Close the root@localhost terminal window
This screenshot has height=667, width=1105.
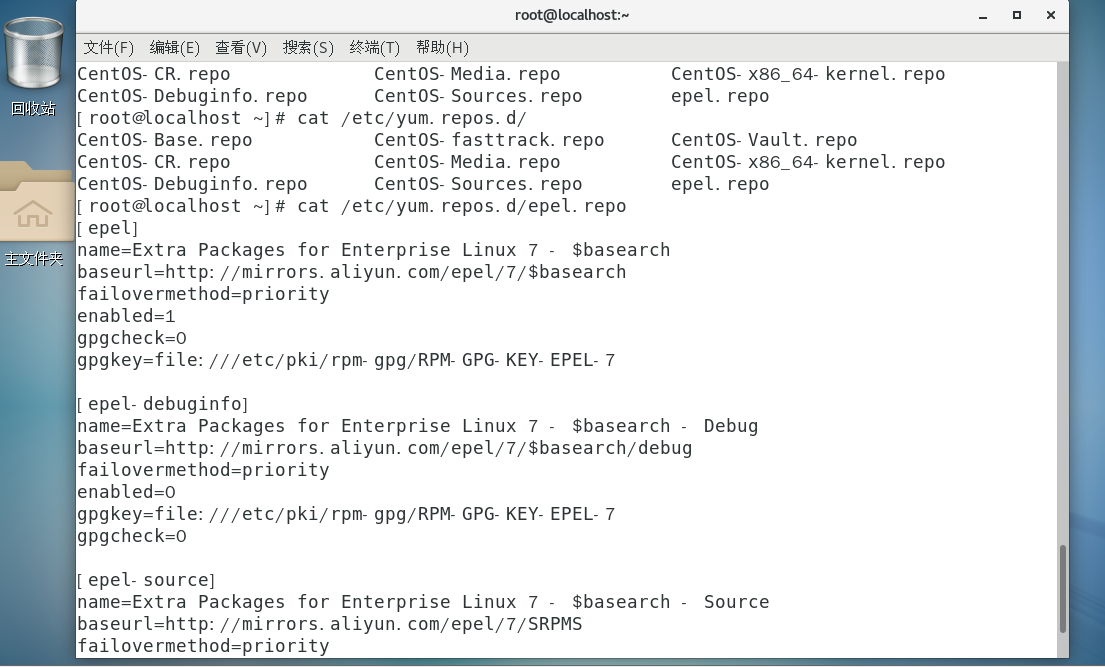pos(1051,16)
